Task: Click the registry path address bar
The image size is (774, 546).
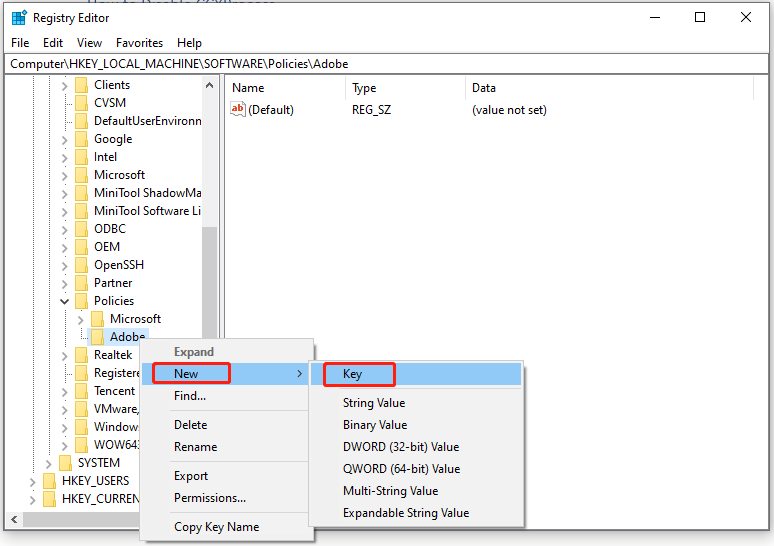Action: coord(387,64)
